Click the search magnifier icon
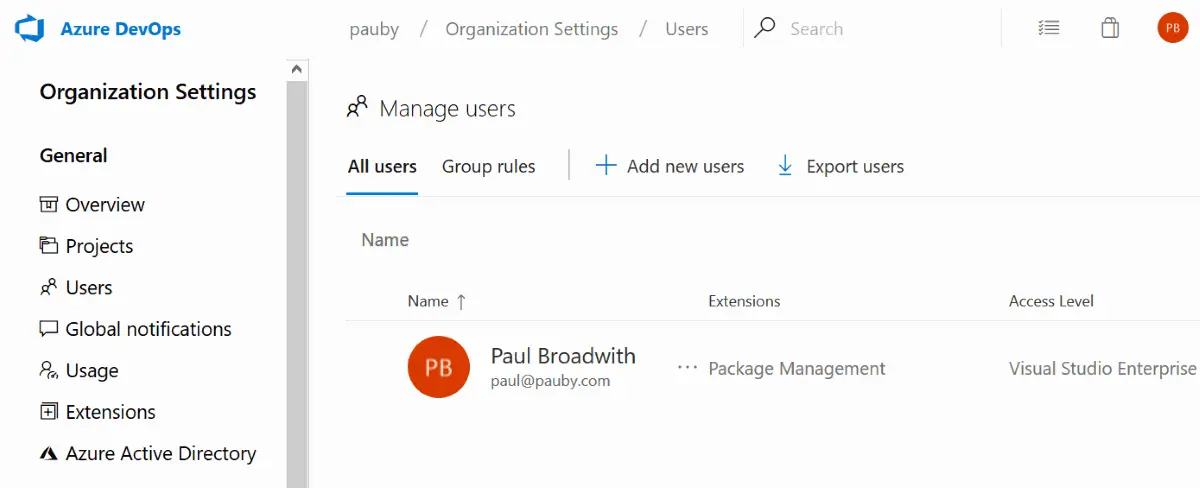The width and height of the screenshot is (1200, 488). click(765, 28)
